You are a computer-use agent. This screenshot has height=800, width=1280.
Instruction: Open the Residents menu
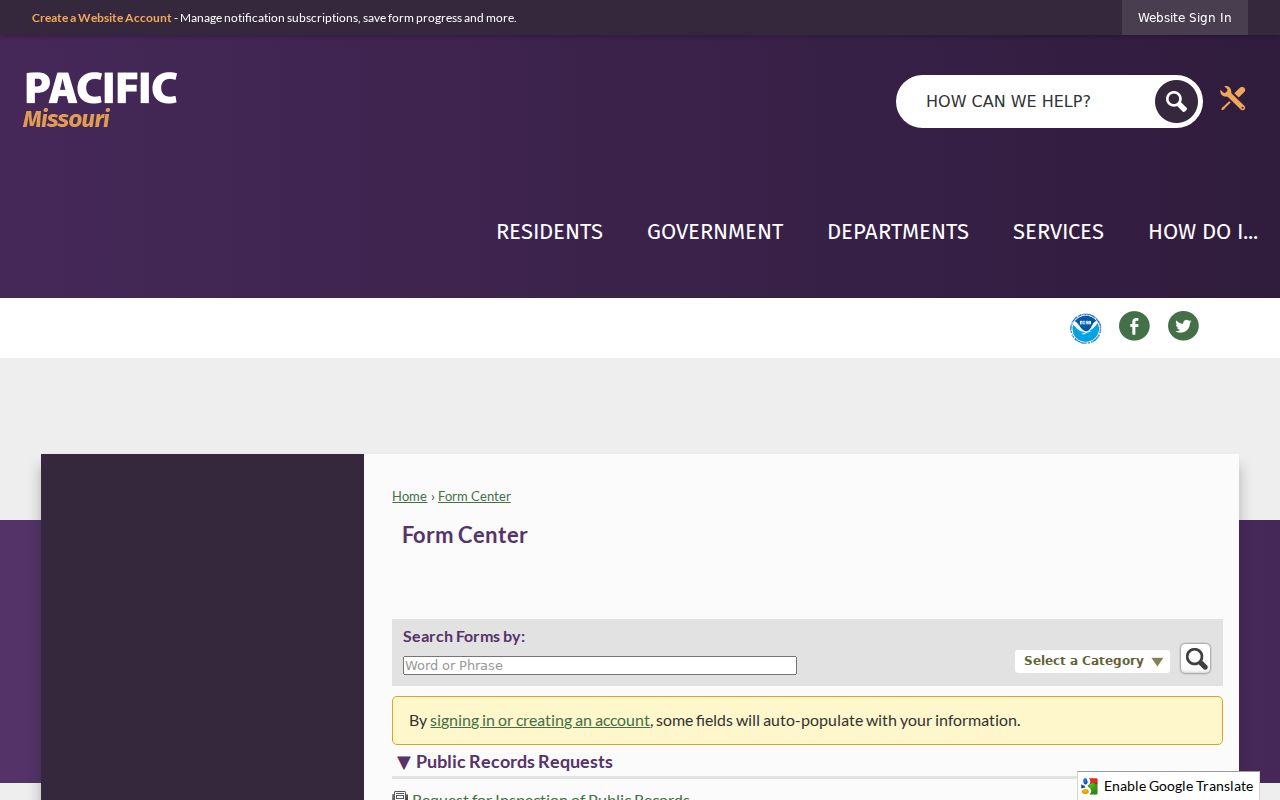549,232
